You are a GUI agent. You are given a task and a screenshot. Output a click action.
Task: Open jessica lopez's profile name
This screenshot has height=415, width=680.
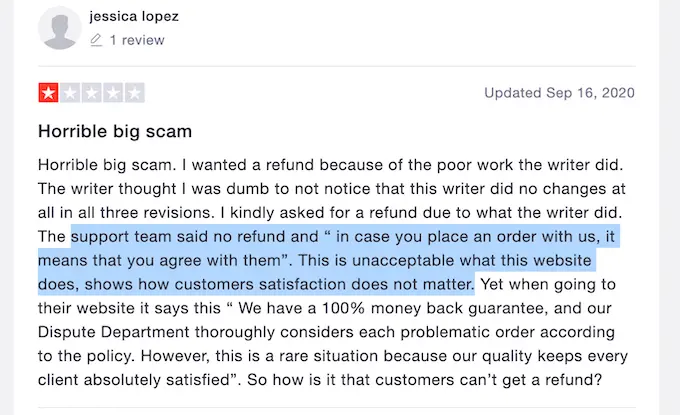pyautogui.click(x=134, y=16)
